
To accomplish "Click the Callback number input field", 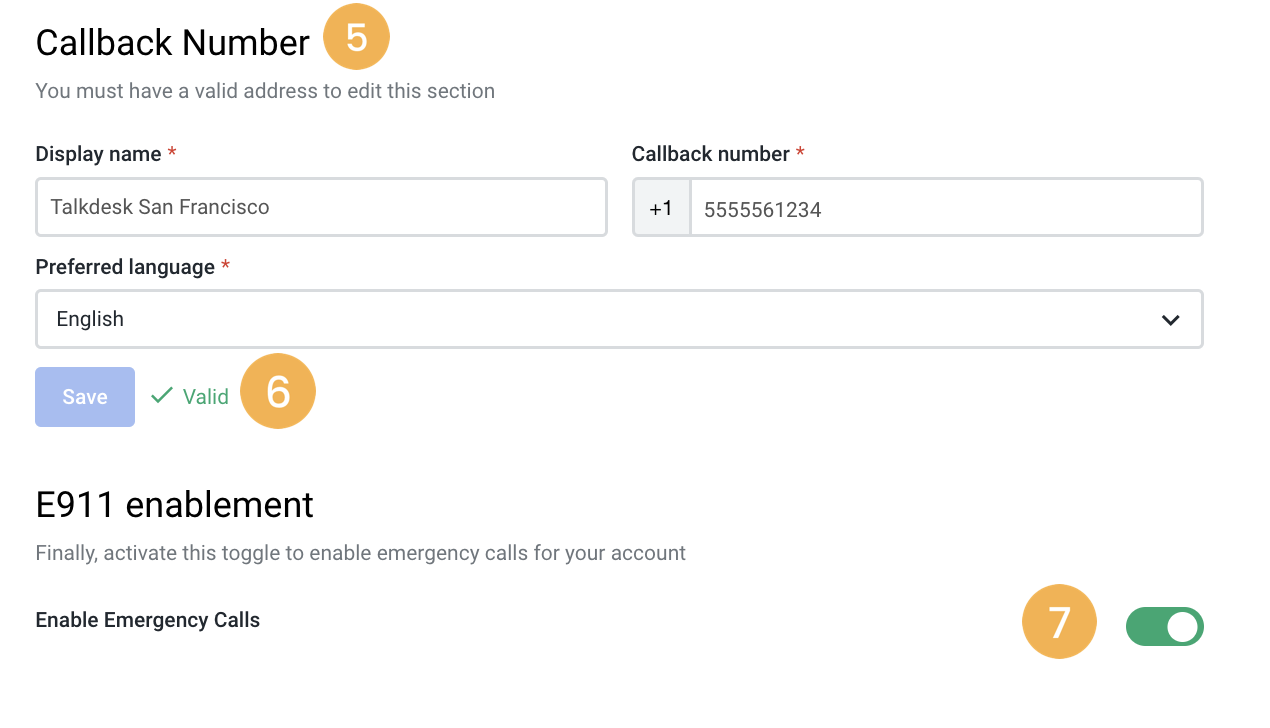I will tap(946, 208).
